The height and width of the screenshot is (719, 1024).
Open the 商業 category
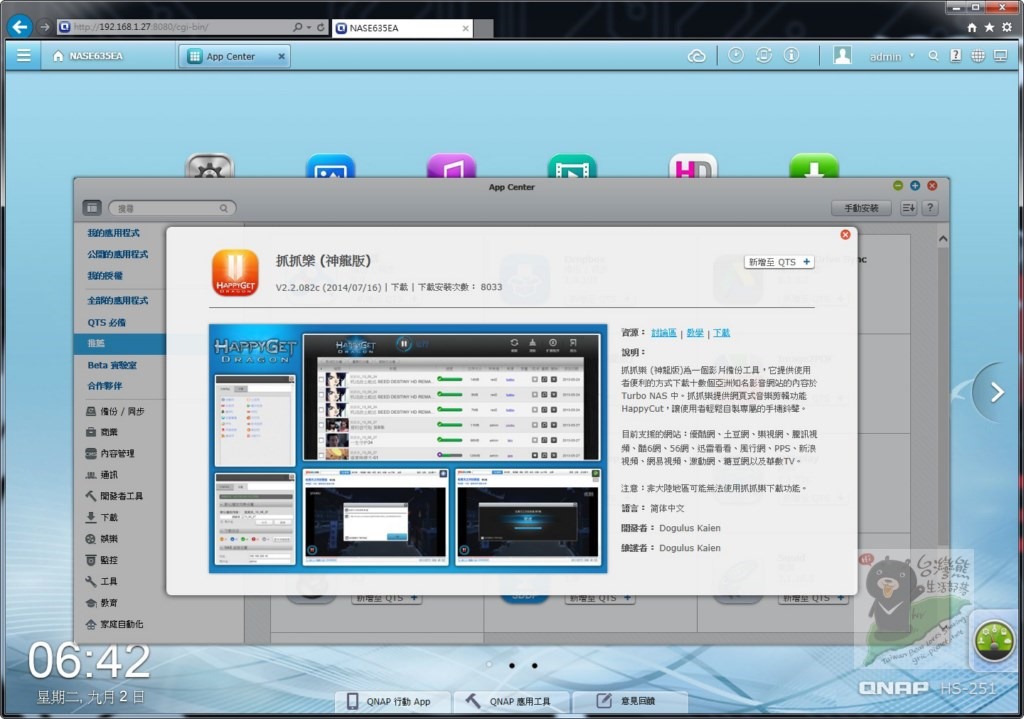point(102,432)
